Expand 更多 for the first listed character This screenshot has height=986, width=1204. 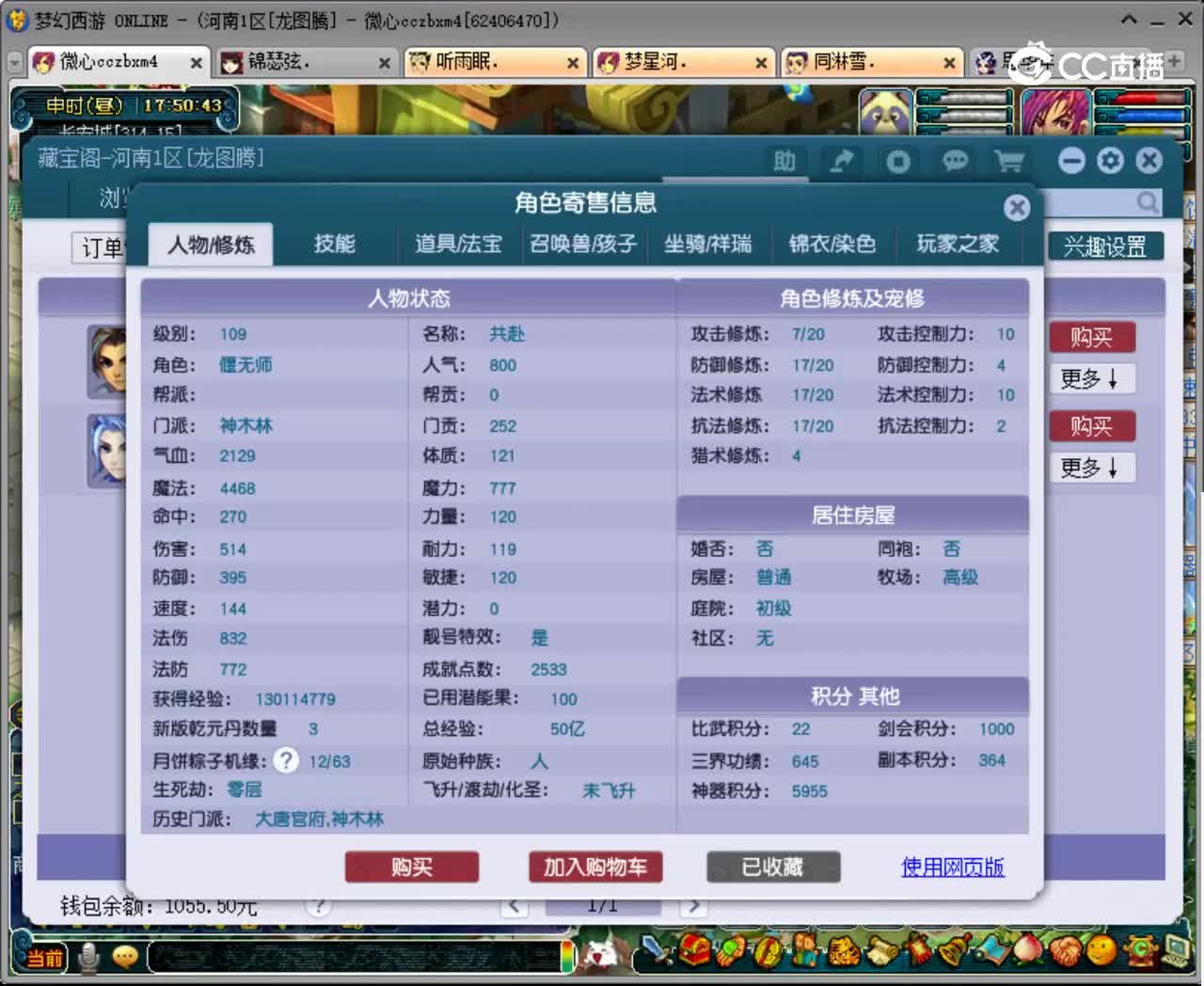(1092, 378)
